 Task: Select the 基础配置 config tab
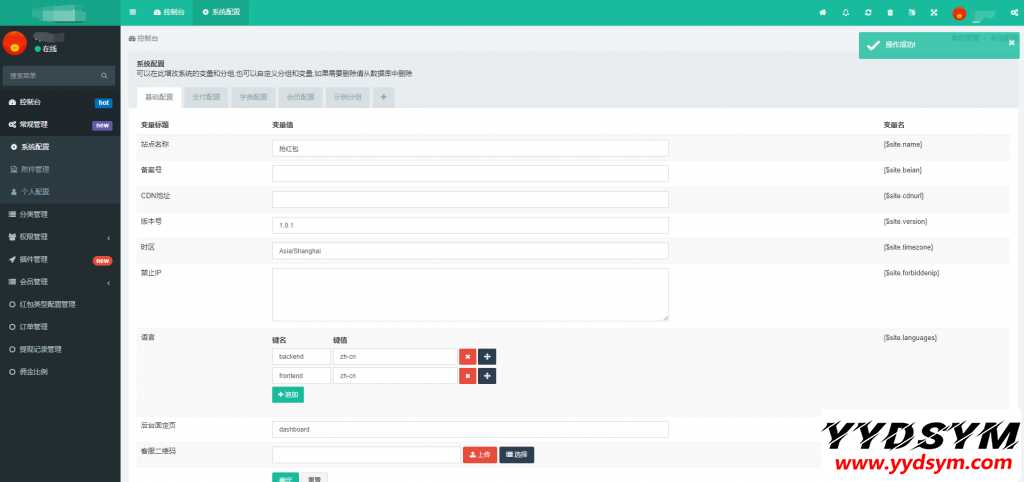[159, 97]
